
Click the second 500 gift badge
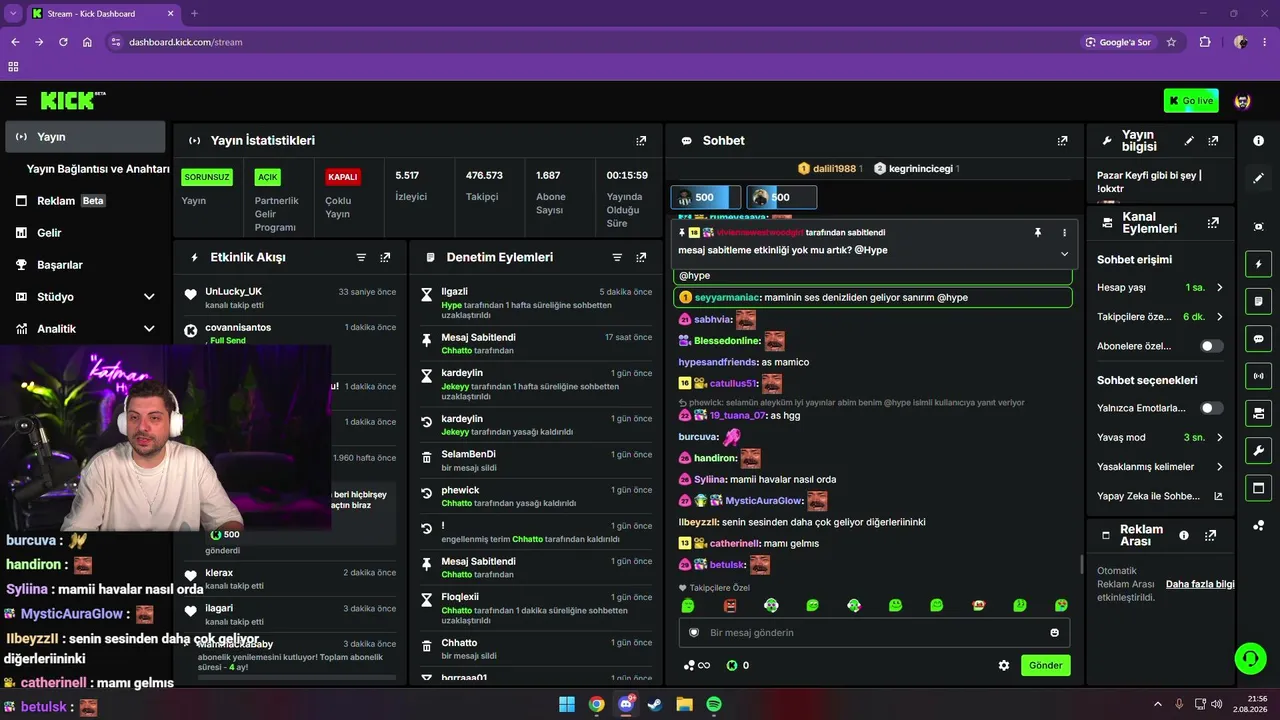click(782, 197)
